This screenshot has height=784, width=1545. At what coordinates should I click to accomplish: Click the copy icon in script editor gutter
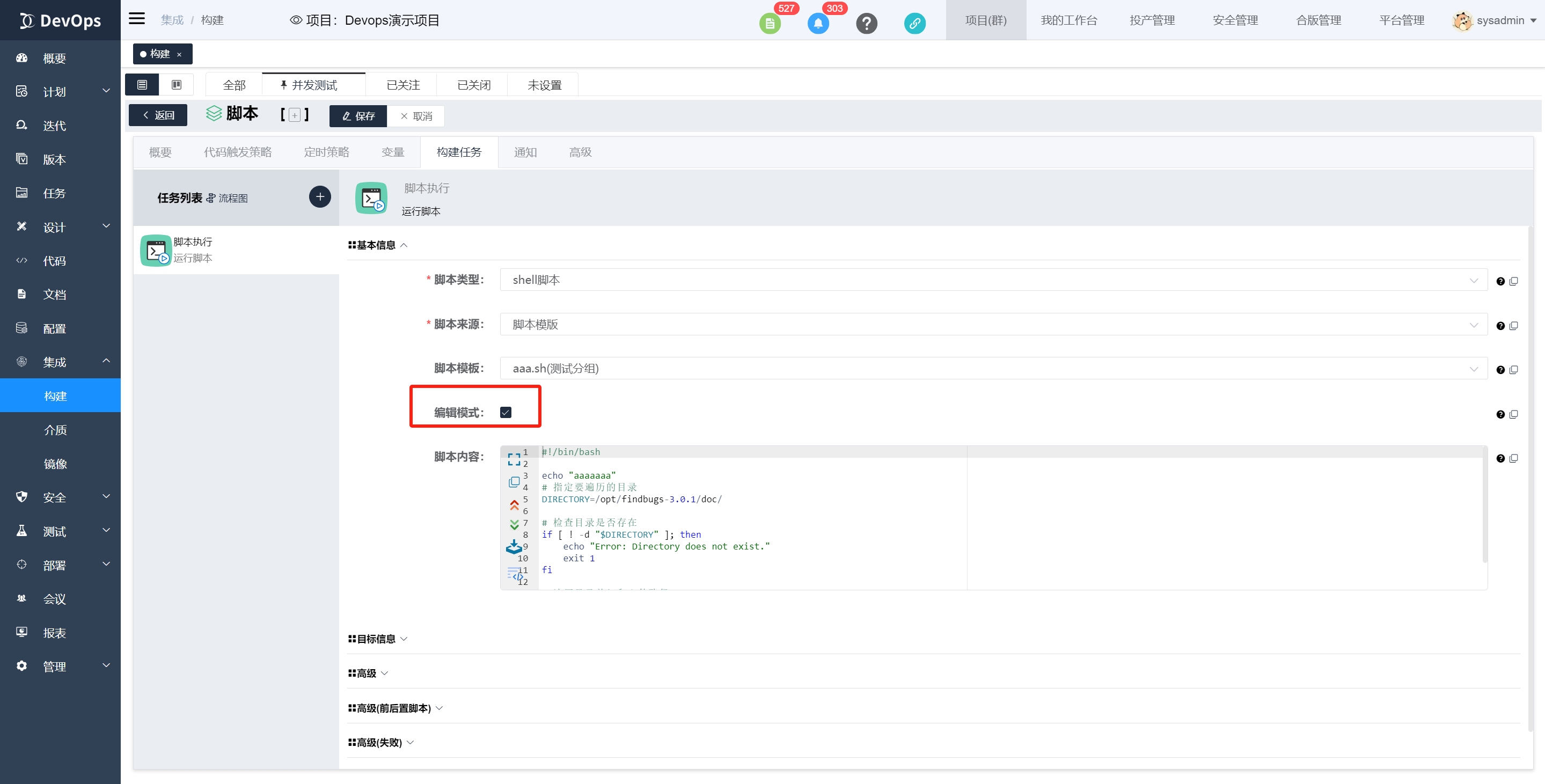coord(514,482)
